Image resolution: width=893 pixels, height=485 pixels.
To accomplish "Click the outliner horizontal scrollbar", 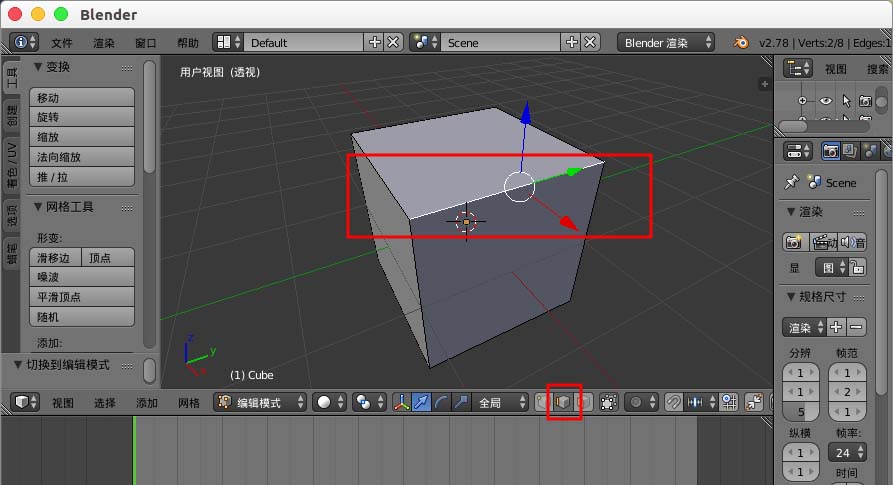I will 824,126.
